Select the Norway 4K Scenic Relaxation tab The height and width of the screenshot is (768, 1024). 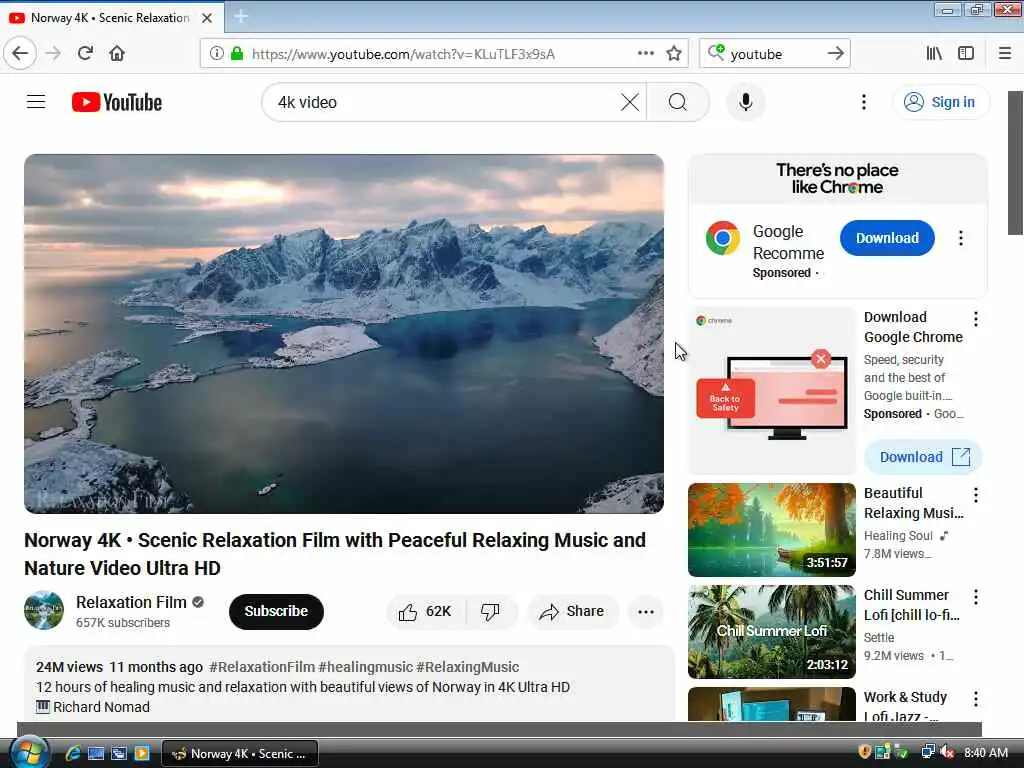[111, 18]
